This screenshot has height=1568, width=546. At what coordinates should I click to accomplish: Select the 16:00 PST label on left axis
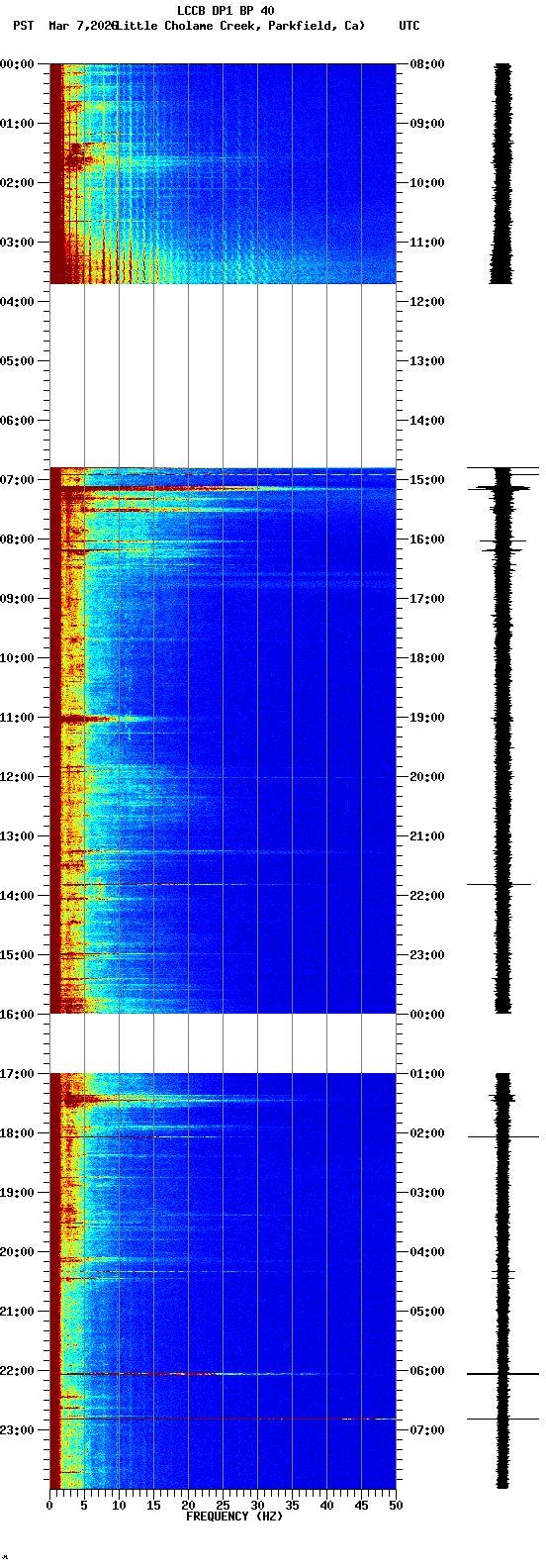[x=17, y=1015]
